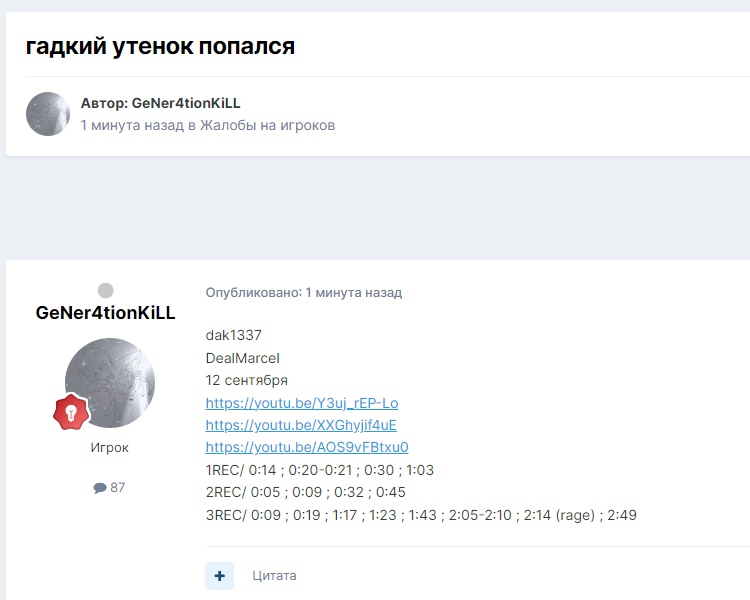Viewport: 750px width, 600px height.
Task: Click author name GeNer4tionKiLL in topic header
Action: [186, 103]
